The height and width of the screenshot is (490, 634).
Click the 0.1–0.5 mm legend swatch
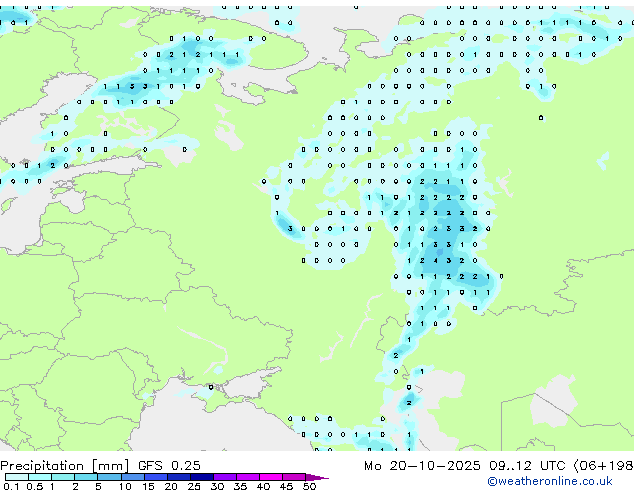click(x=17, y=477)
